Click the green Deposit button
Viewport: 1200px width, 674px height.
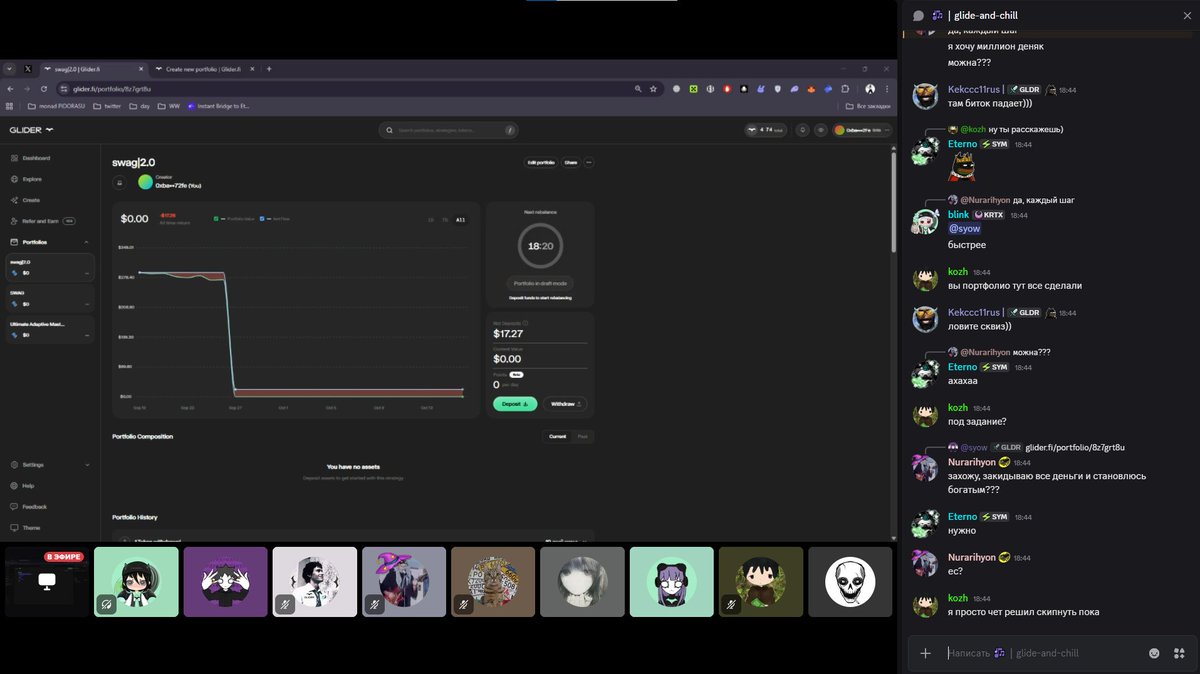pyautogui.click(x=515, y=404)
